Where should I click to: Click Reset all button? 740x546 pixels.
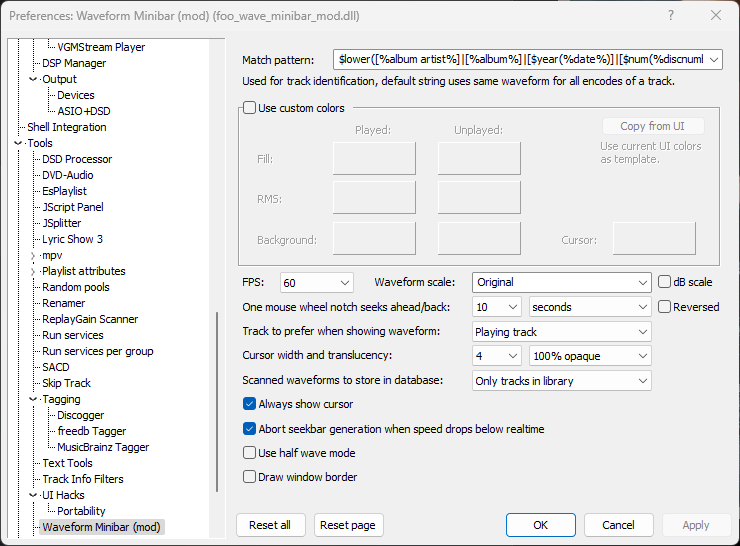point(270,525)
